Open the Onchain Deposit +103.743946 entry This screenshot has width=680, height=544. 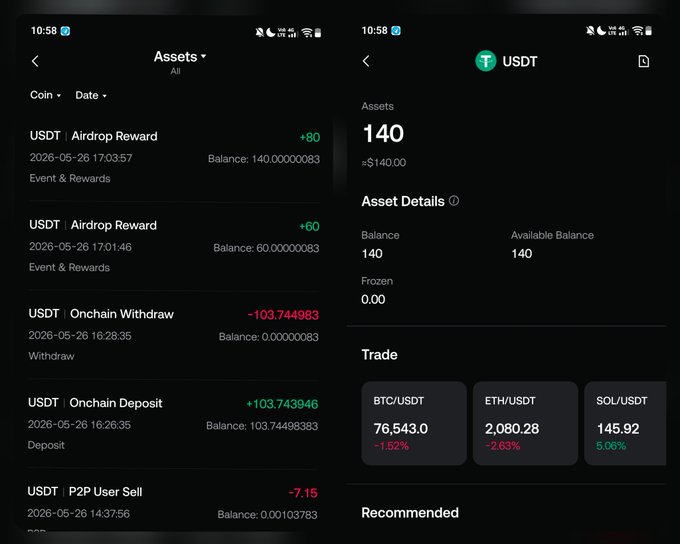point(173,424)
